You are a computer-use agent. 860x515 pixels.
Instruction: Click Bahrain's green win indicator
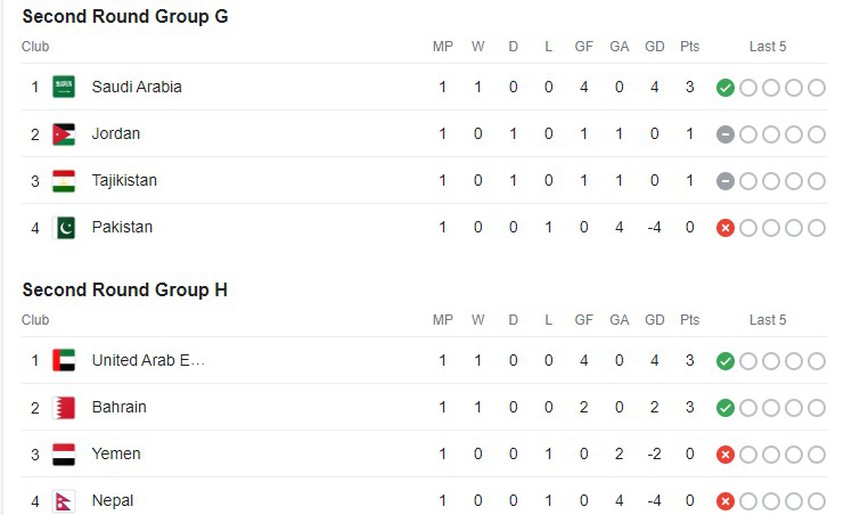pos(726,407)
